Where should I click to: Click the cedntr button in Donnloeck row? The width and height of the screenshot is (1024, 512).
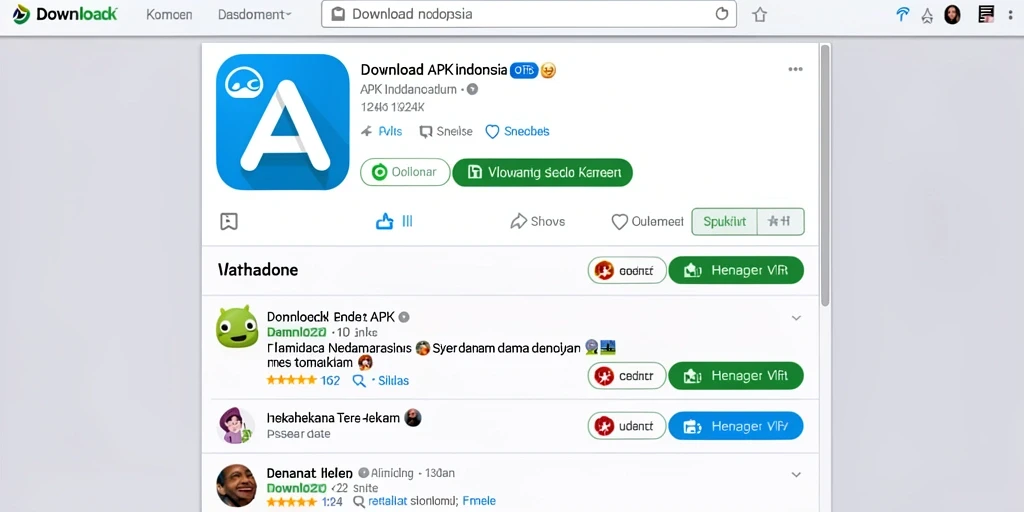click(627, 376)
